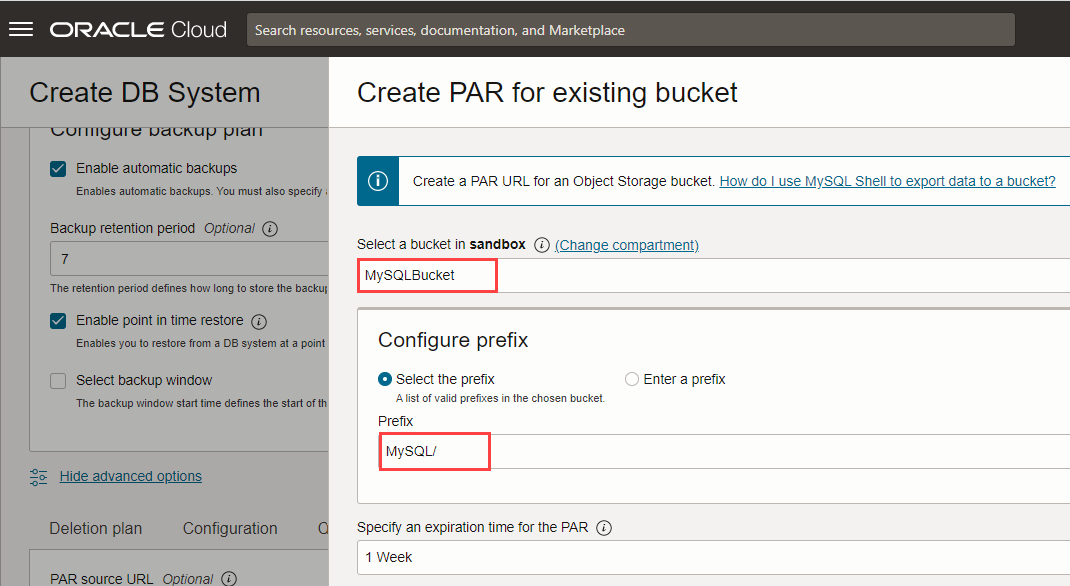Enable Select backup window option
Image resolution: width=1070 pixels, height=586 pixels.
pos(57,380)
